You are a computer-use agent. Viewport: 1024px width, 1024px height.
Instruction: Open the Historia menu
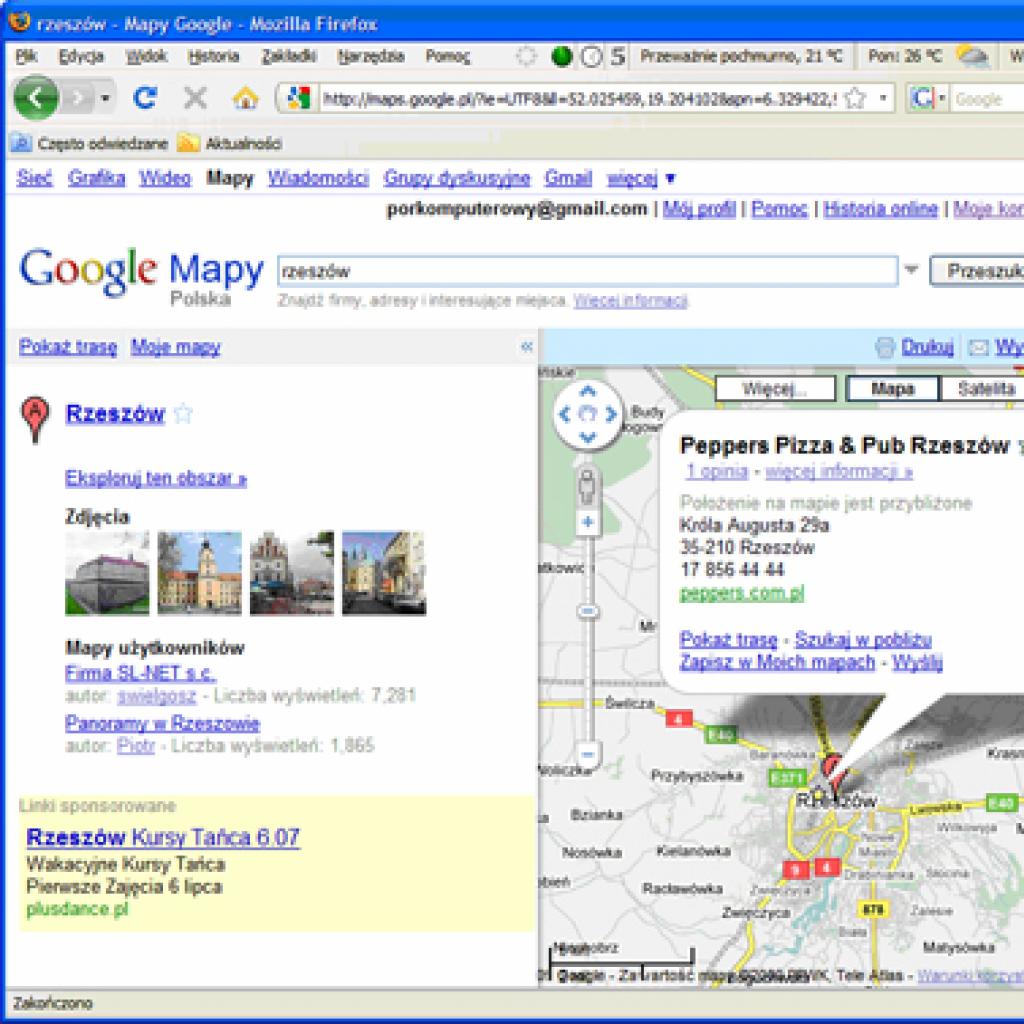coord(214,56)
